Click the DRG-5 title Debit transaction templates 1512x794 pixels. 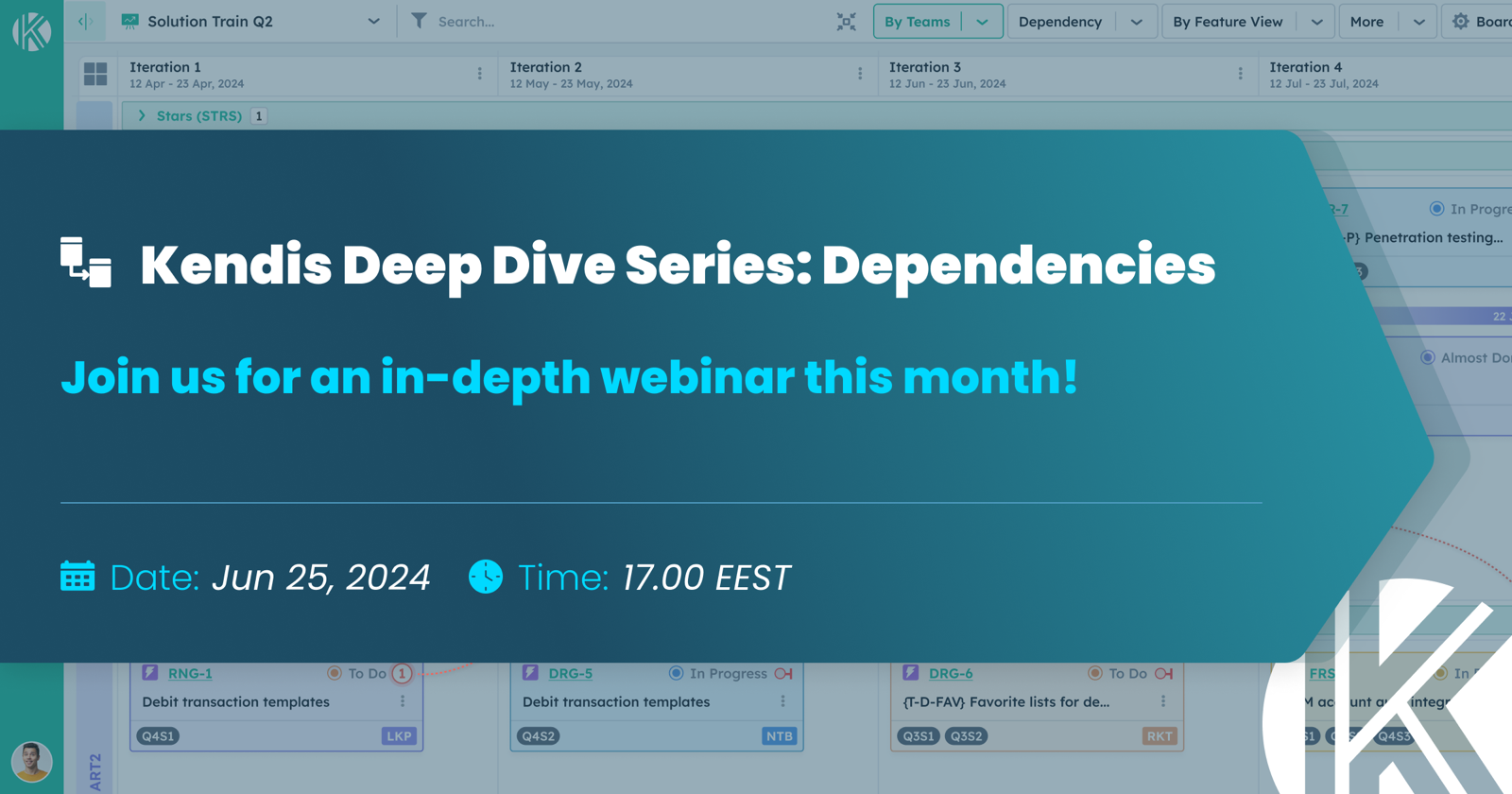pyautogui.click(x=616, y=702)
